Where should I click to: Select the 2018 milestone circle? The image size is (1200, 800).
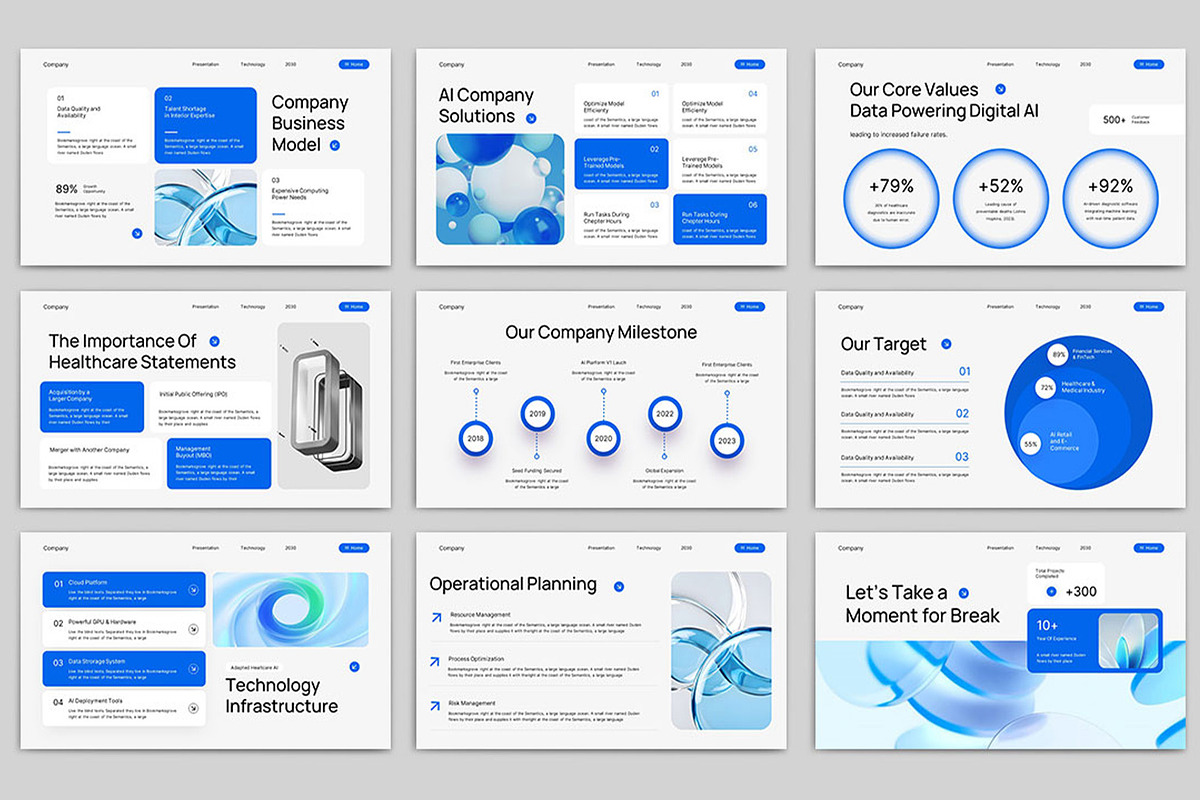[x=476, y=438]
